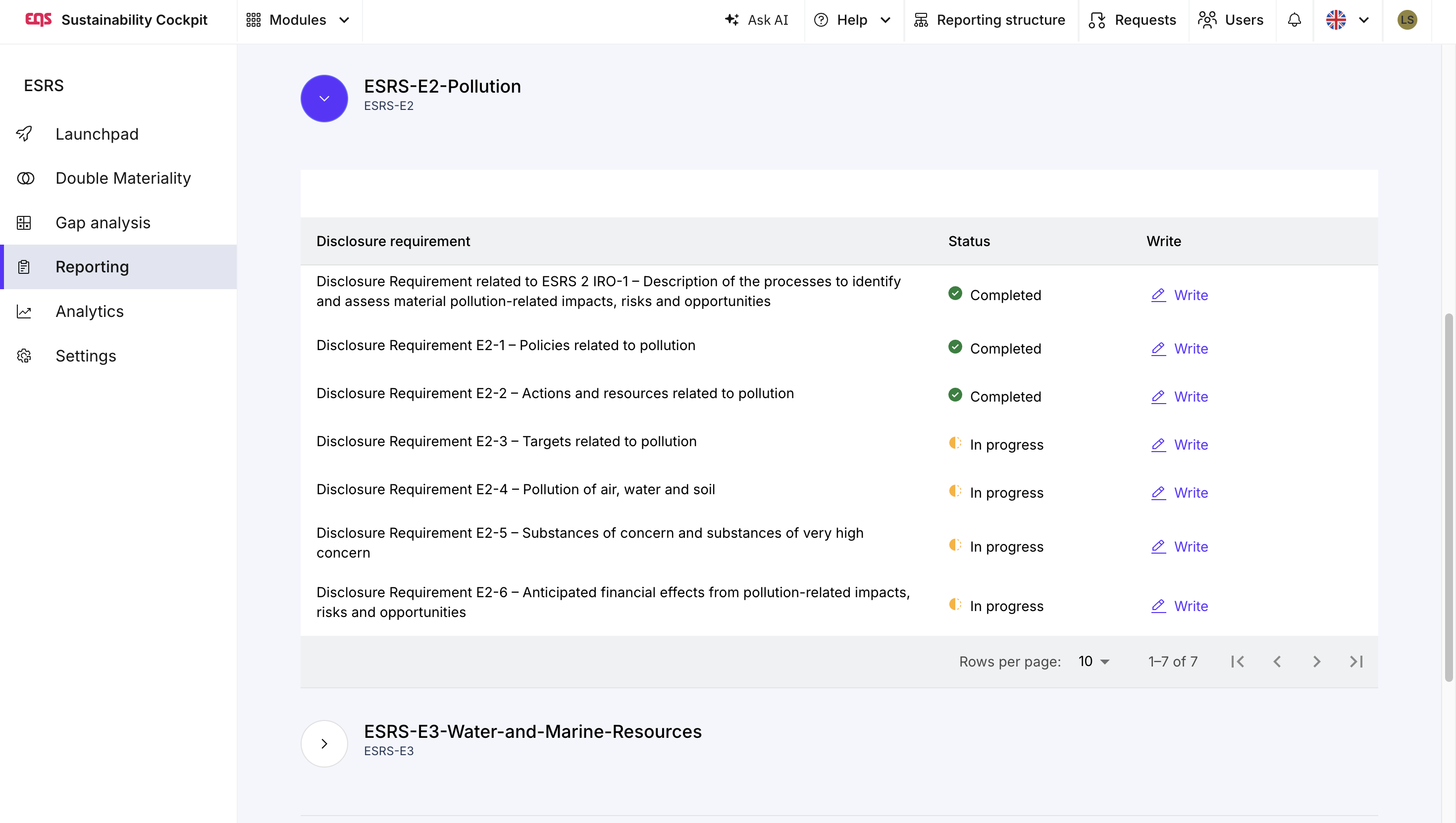Click 'In progress' status in E2-5 row

1007,547
